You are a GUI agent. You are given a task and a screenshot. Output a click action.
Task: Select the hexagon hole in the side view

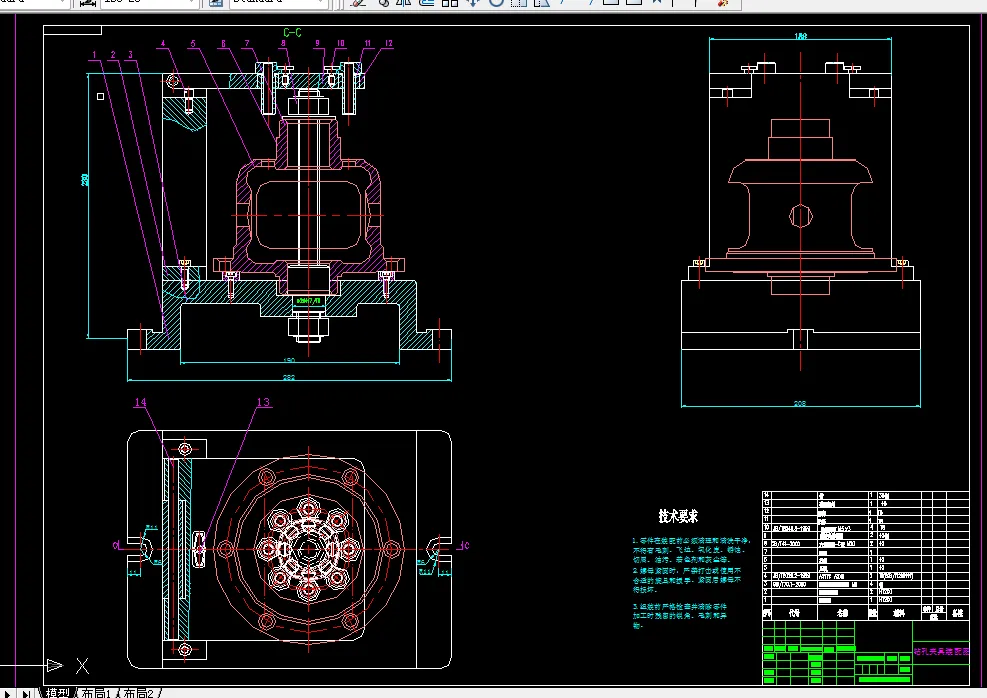[801, 216]
